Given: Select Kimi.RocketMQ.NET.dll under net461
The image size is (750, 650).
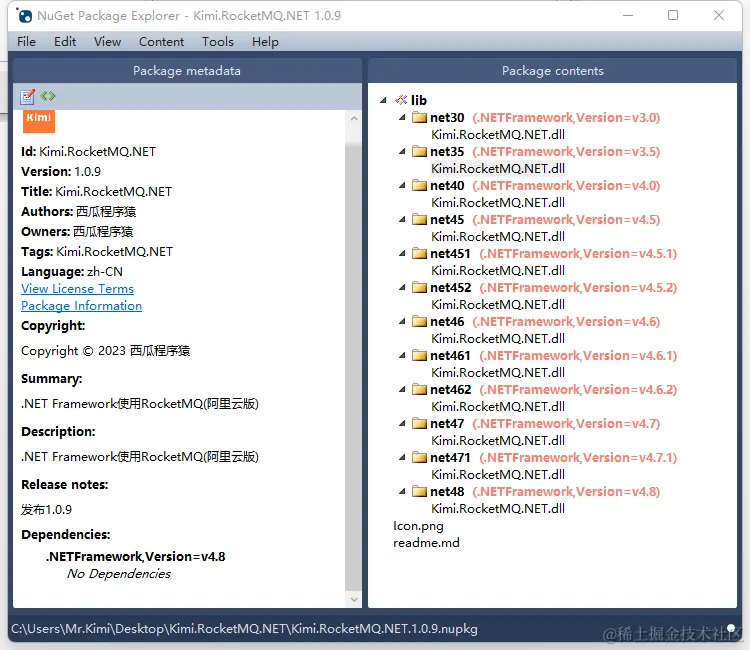Looking at the screenshot, I should [498, 372].
